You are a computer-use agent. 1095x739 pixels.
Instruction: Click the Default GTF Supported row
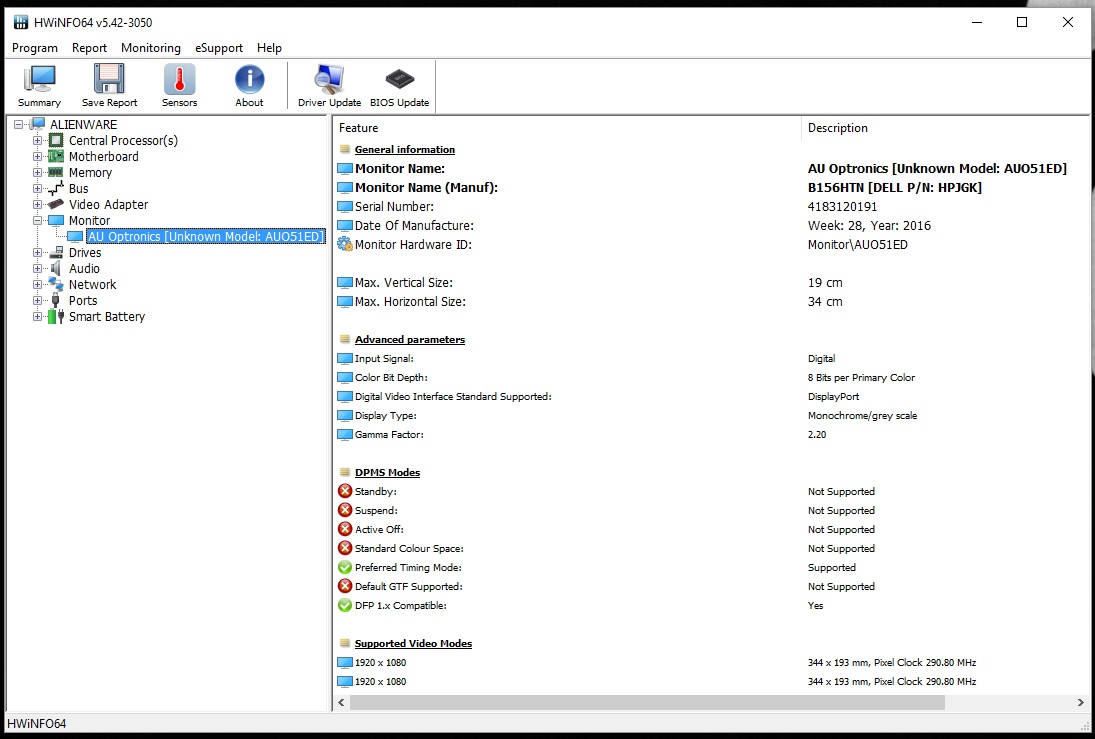pos(711,586)
